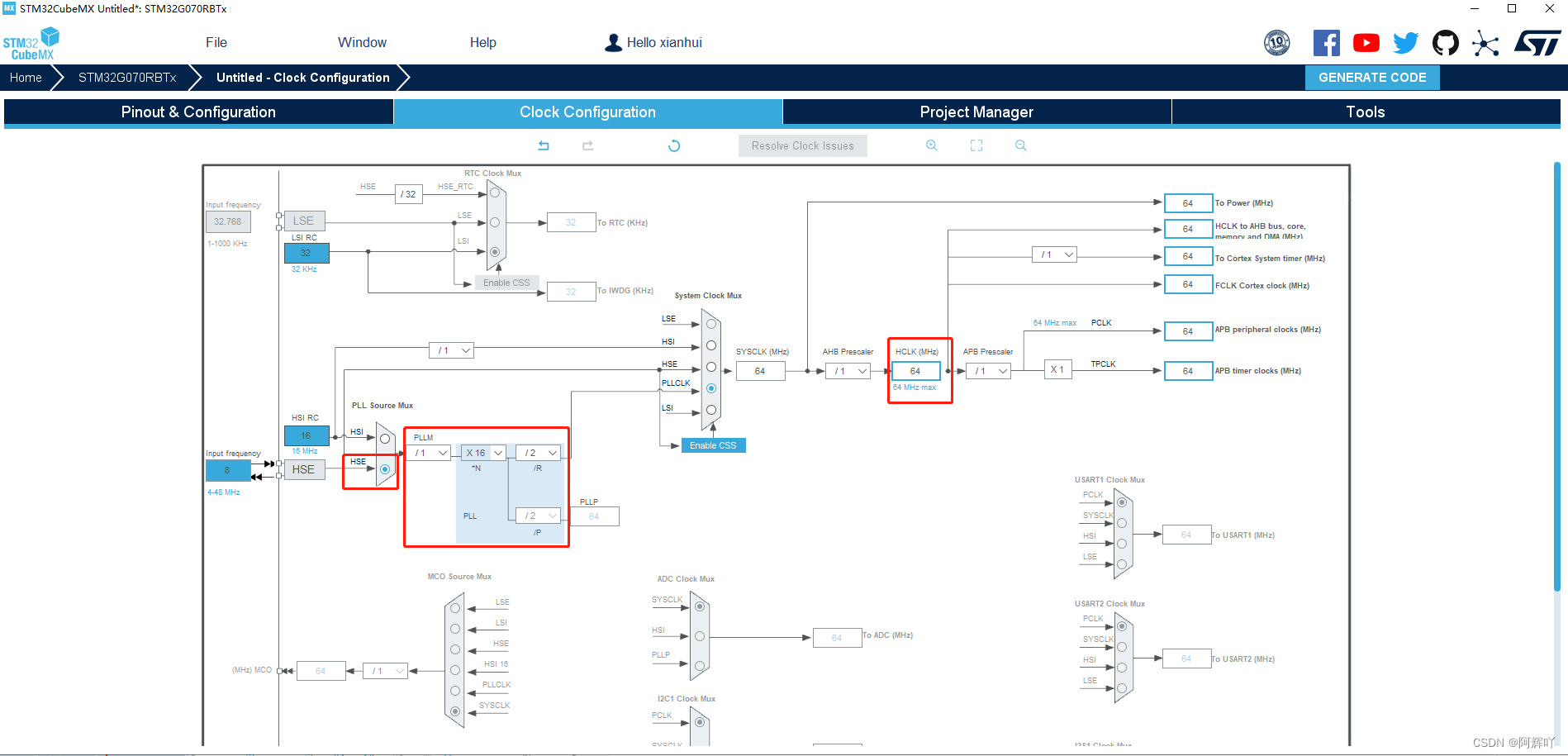Image resolution: width=1568 pixels, height=756 pixels.
Task: Click the Hello xianhui account link
Action: pyautogui.click(x=664, y=43)
